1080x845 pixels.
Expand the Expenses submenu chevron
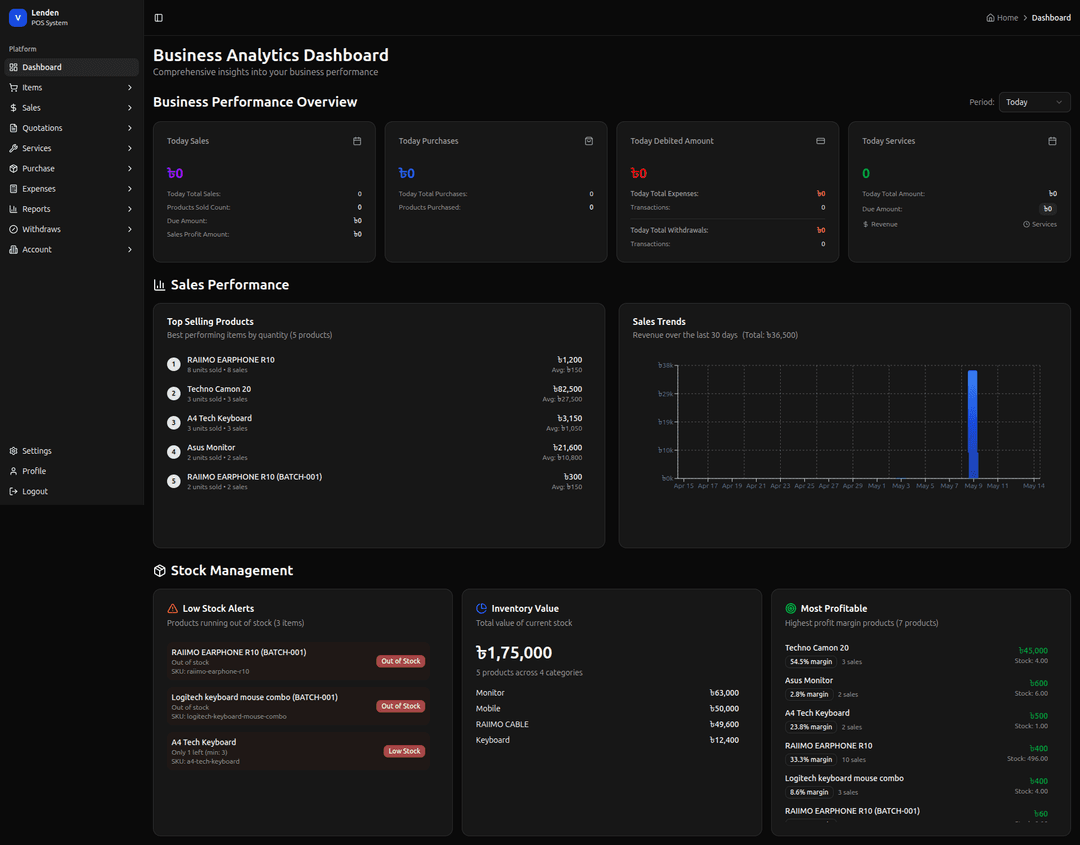pos(129,189)
